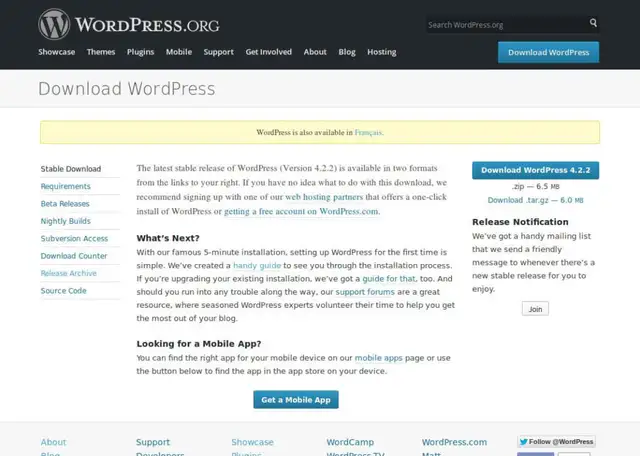Open Requirements in sidebar
Screen dimensions: 640x456
coord(65,186)
